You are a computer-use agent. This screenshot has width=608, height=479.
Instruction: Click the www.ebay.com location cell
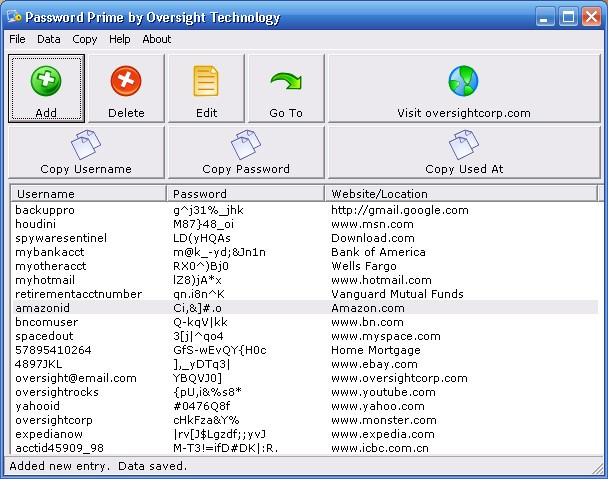coord(374,364)
